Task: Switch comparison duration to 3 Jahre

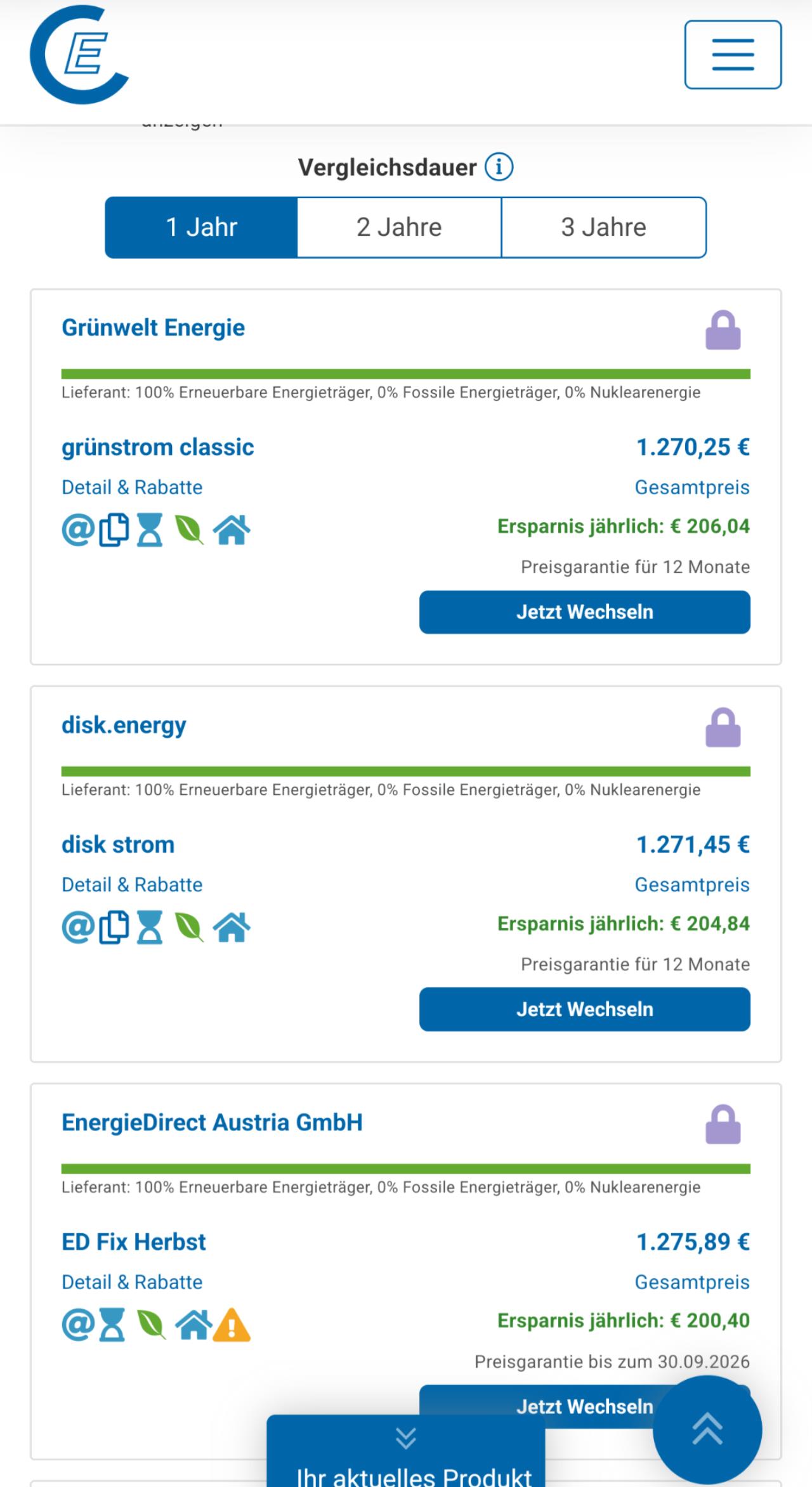Action: [x=603, y=227]
